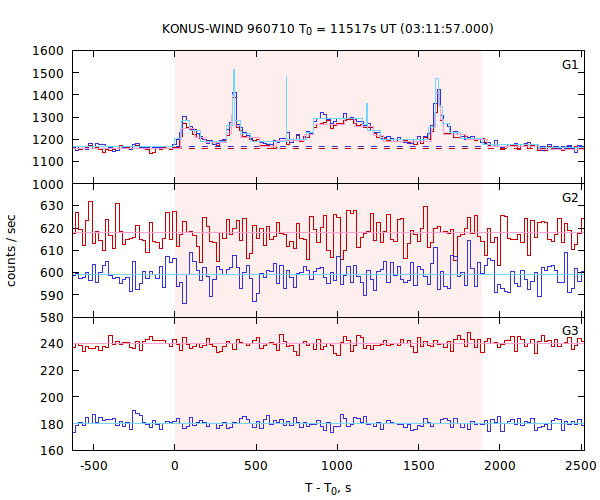Click the 200 tick label in G3
Viewport: 600px width, 500px height.
point(52,397)
